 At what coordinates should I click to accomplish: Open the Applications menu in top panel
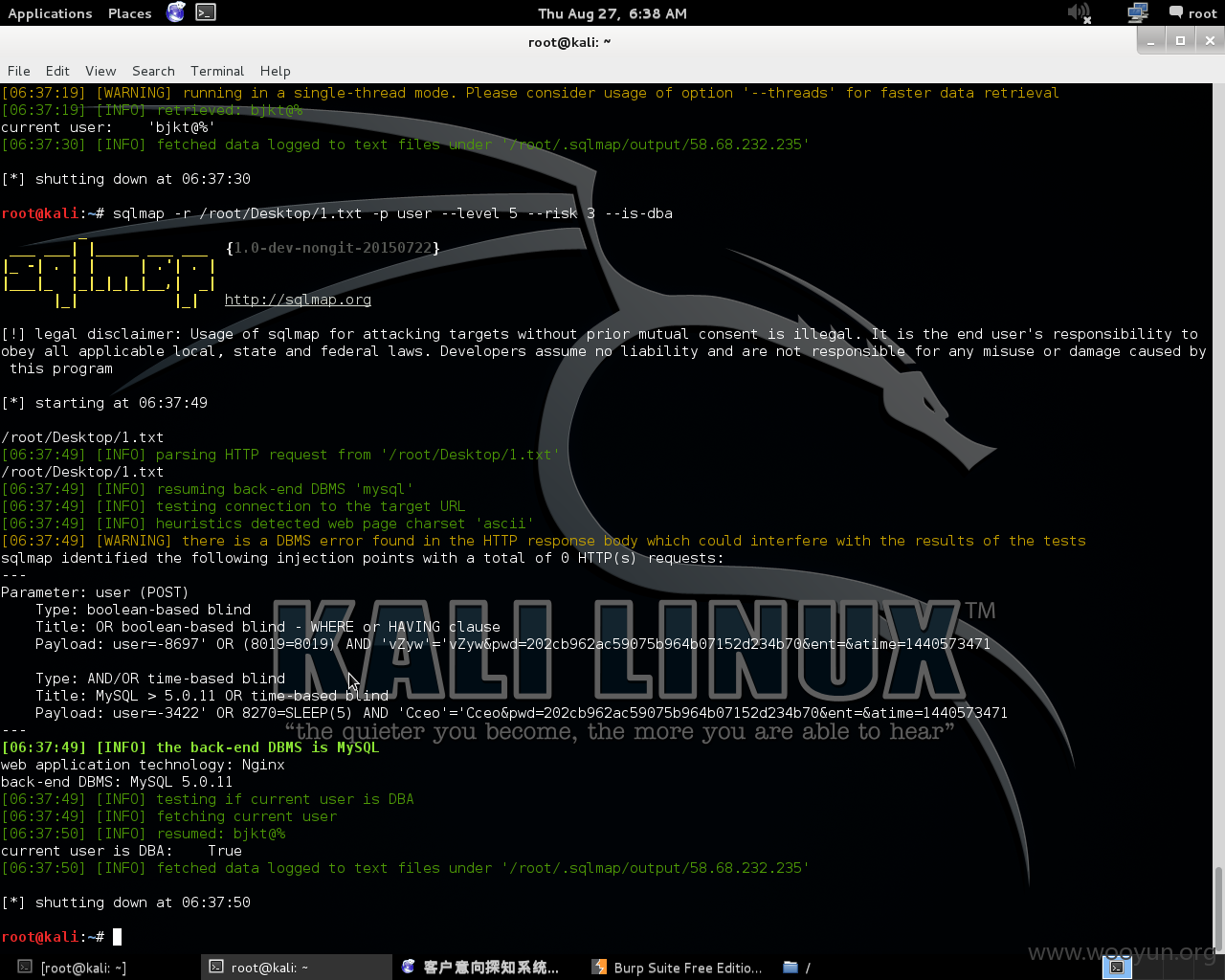pyautogui.click(x=50, y=13)
